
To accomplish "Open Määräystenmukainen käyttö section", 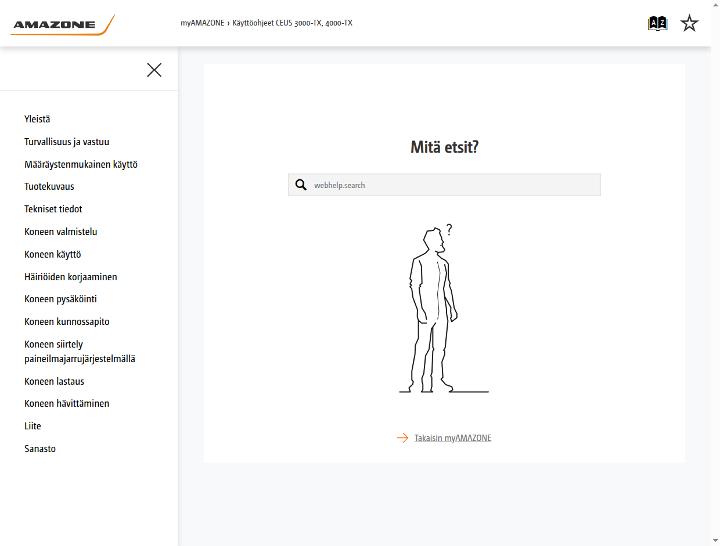I will click(81, 164).
